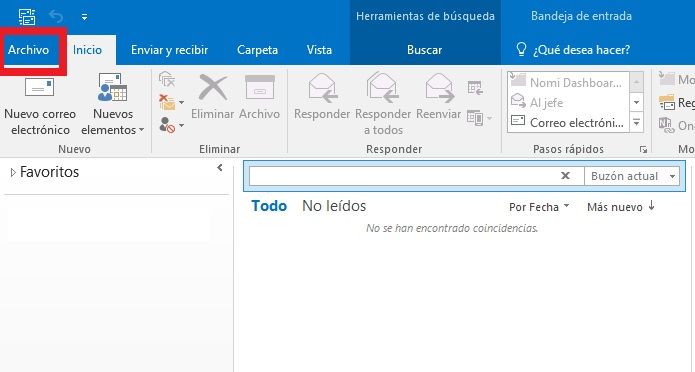695x372 pixels.
Task: Click the Reenviar icon
Action: click(x=439, y=88)
